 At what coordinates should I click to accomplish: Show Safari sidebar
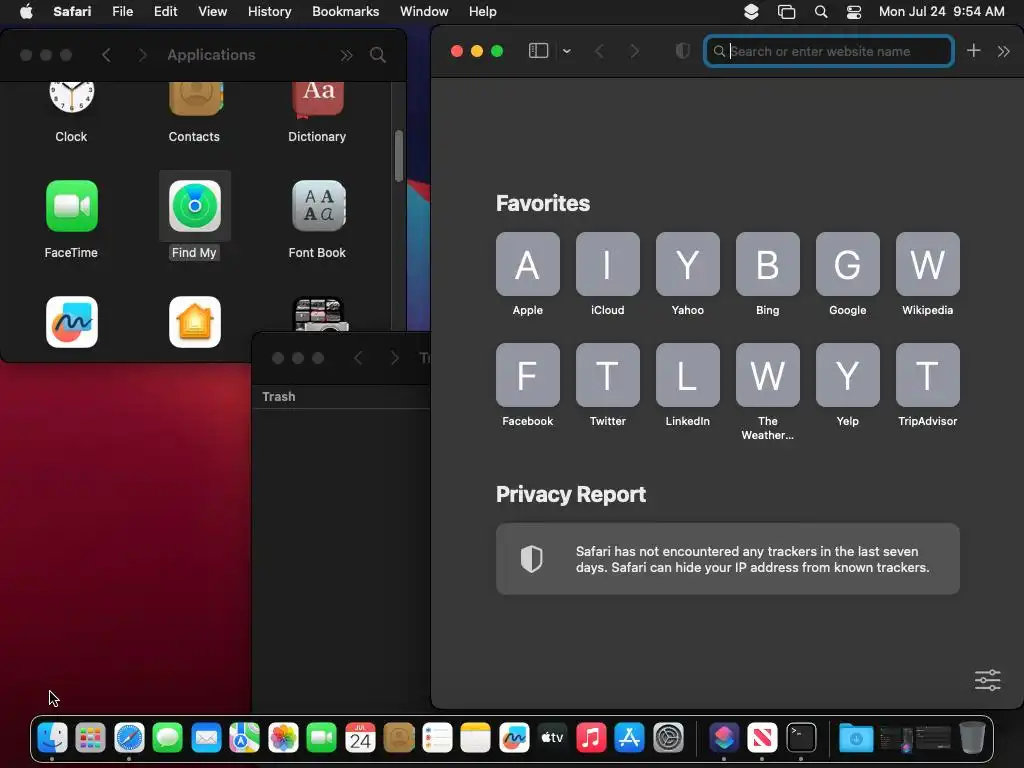pos(538,51)
